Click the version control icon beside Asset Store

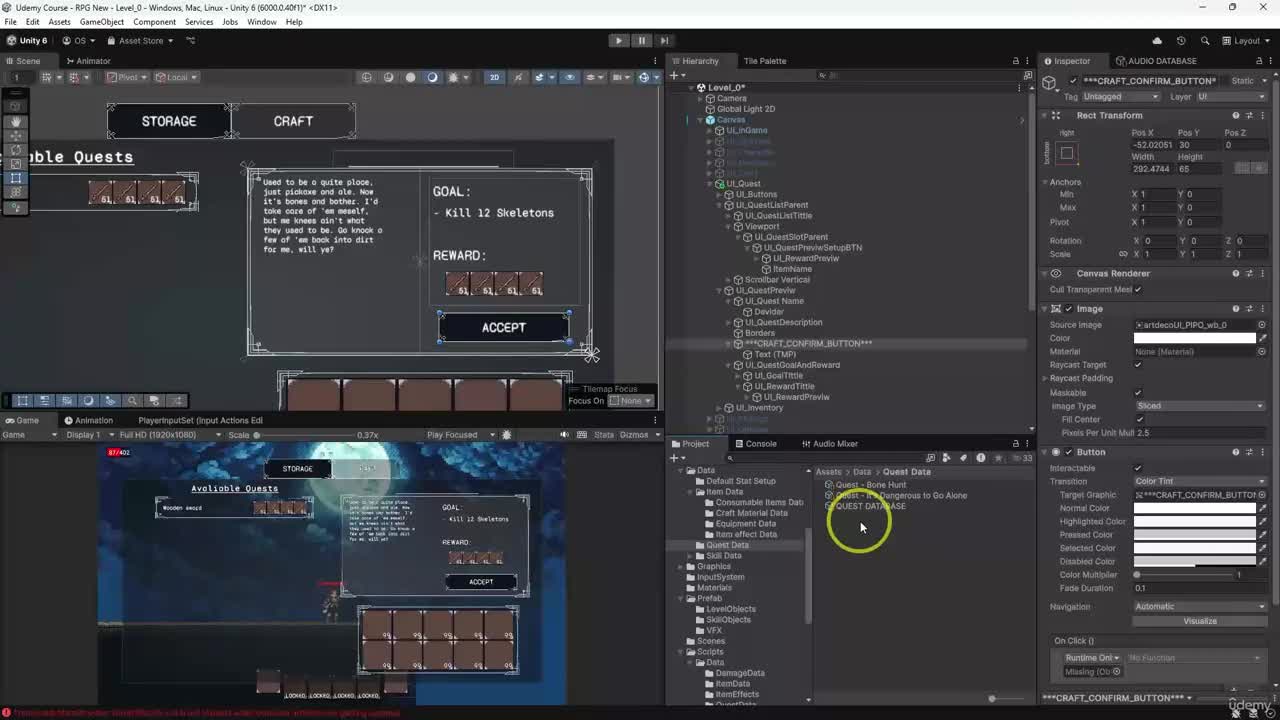click(190, 41)
